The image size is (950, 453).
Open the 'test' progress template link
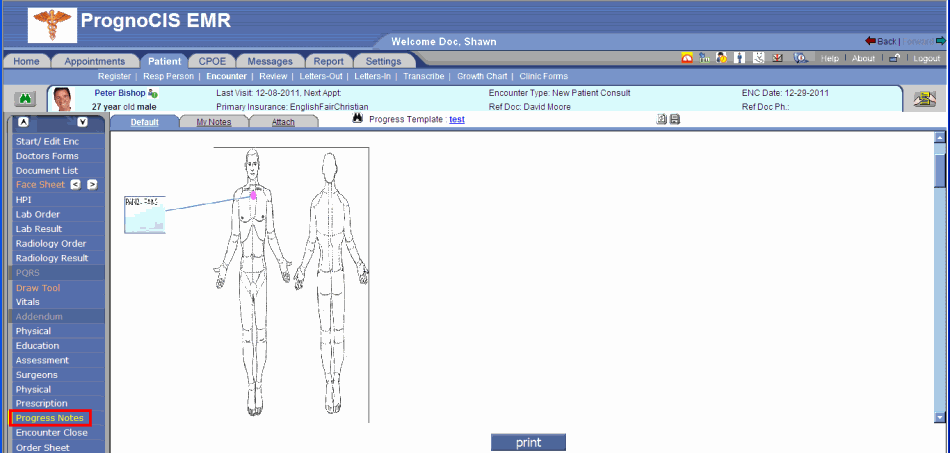(457, 119)
